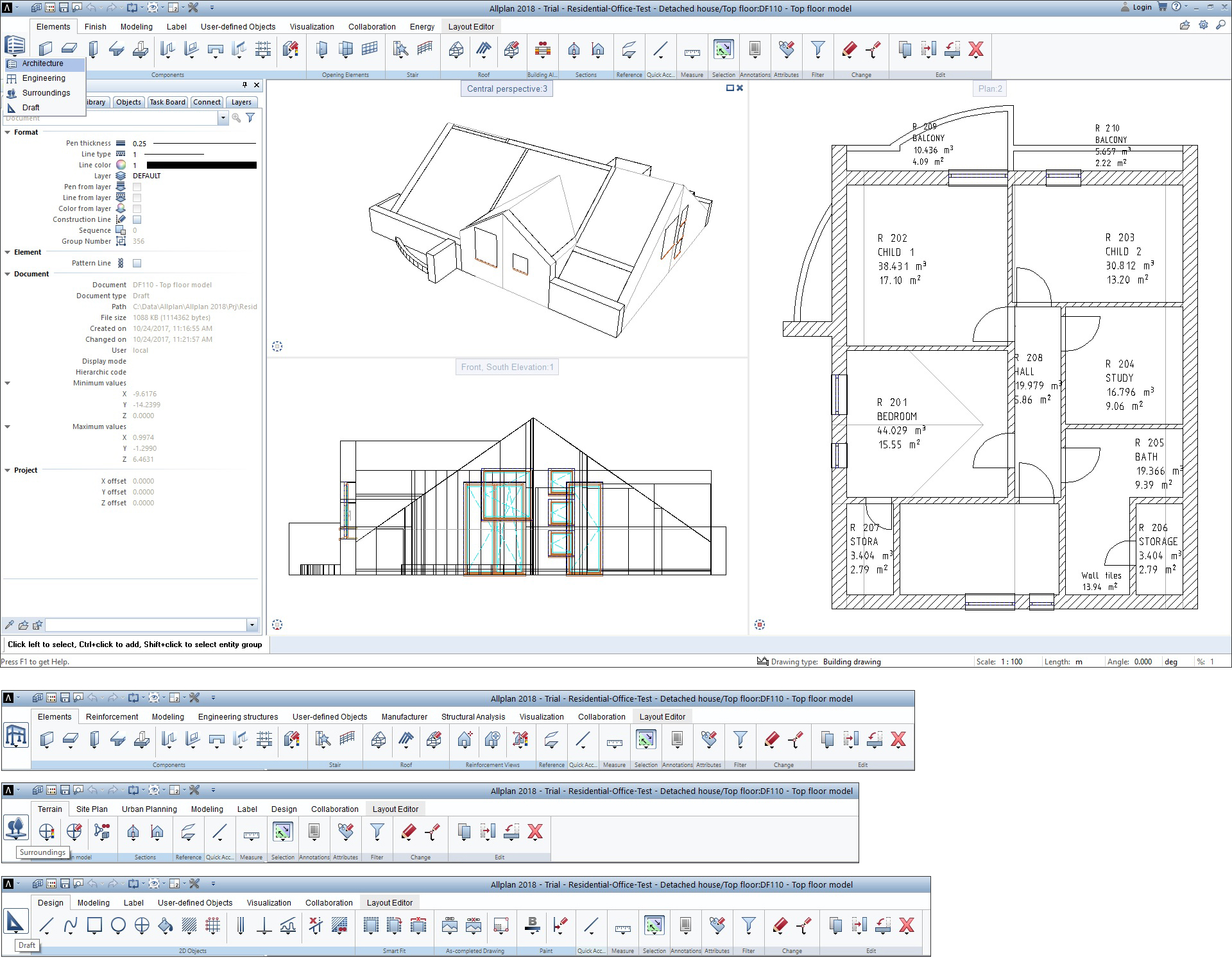Click the Attributes tag icon in main window
The image size is (1232, 962).
[x=786, y=50]
